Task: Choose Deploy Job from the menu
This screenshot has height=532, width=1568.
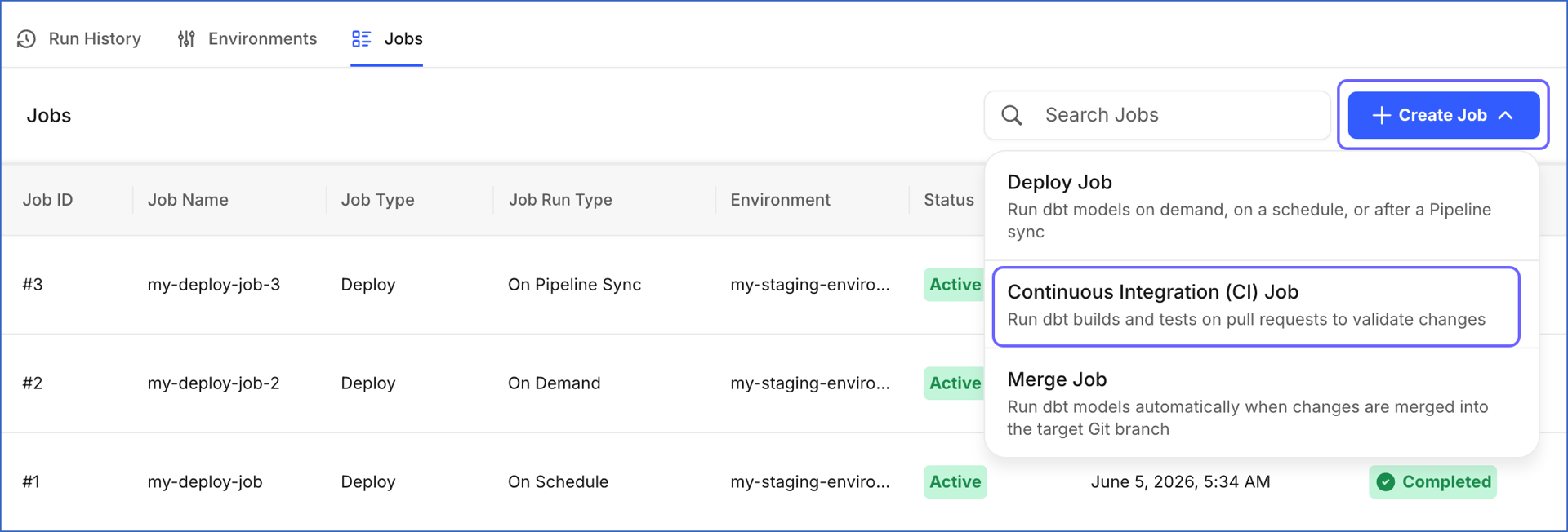Action: tap(1262, 206)
